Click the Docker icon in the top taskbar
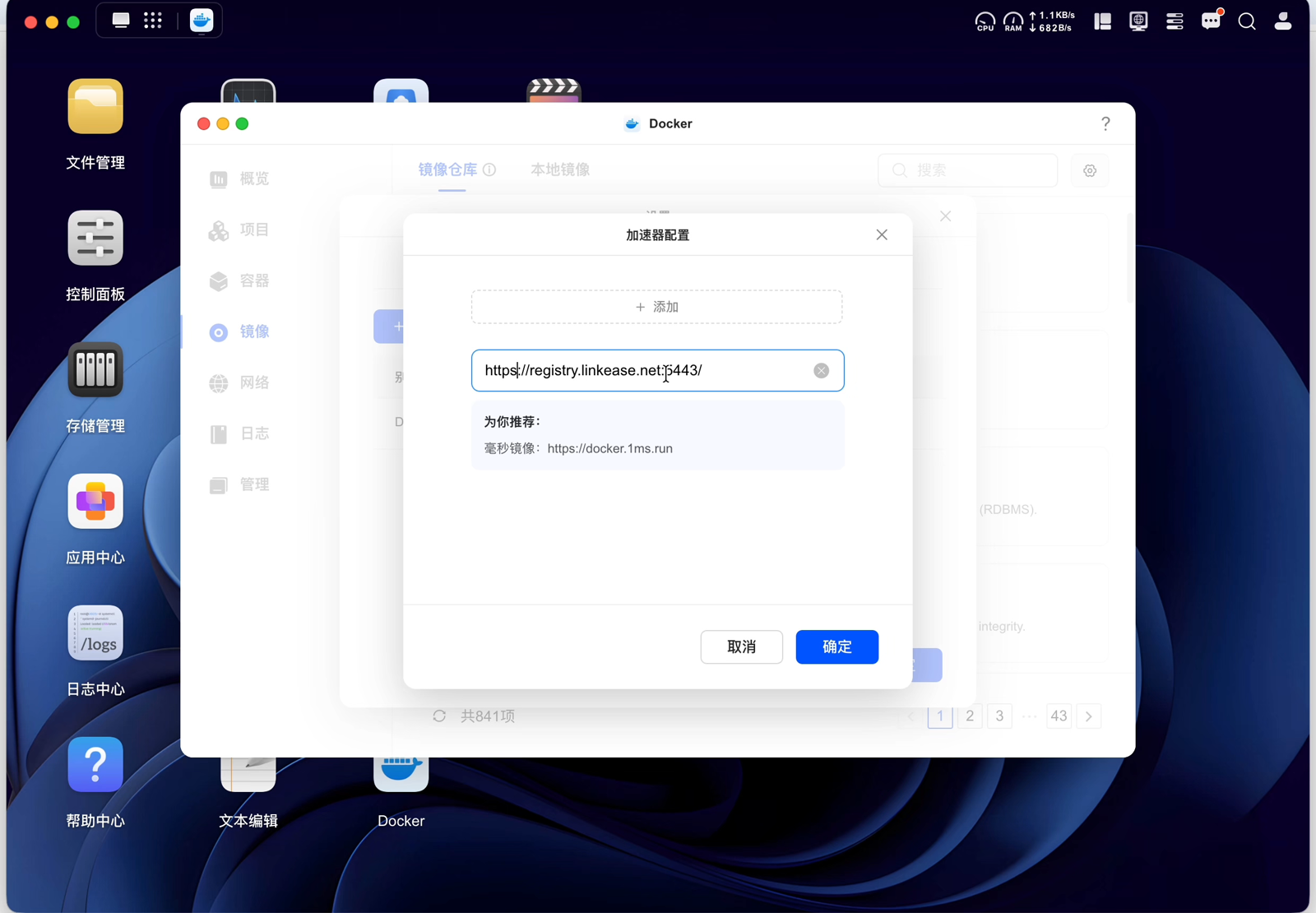 [x=202, y=21]
